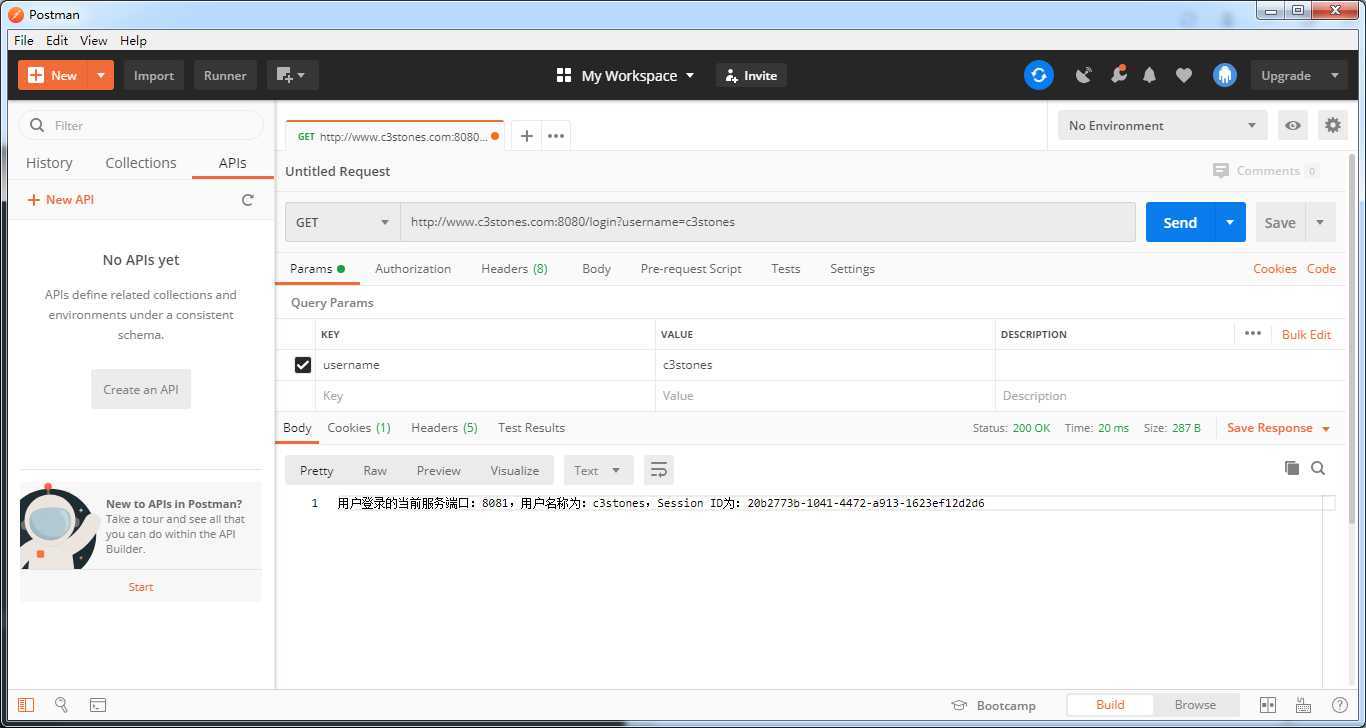Viewport: 1366px width, 728px height.
Task: Open the Save button dropdown arrow
Action: pyautogui.click(x=1320, y=222)
